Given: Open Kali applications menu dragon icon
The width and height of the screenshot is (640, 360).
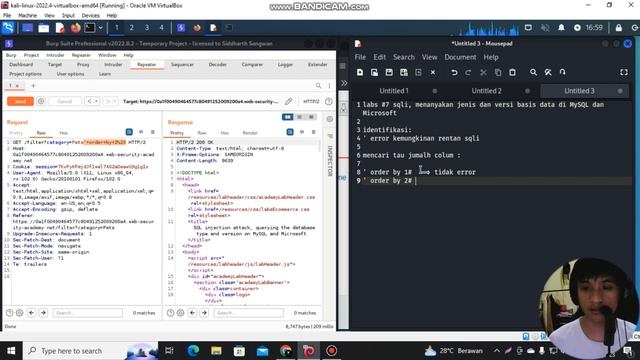Looking at the screenshot, I should click(8, 28).
